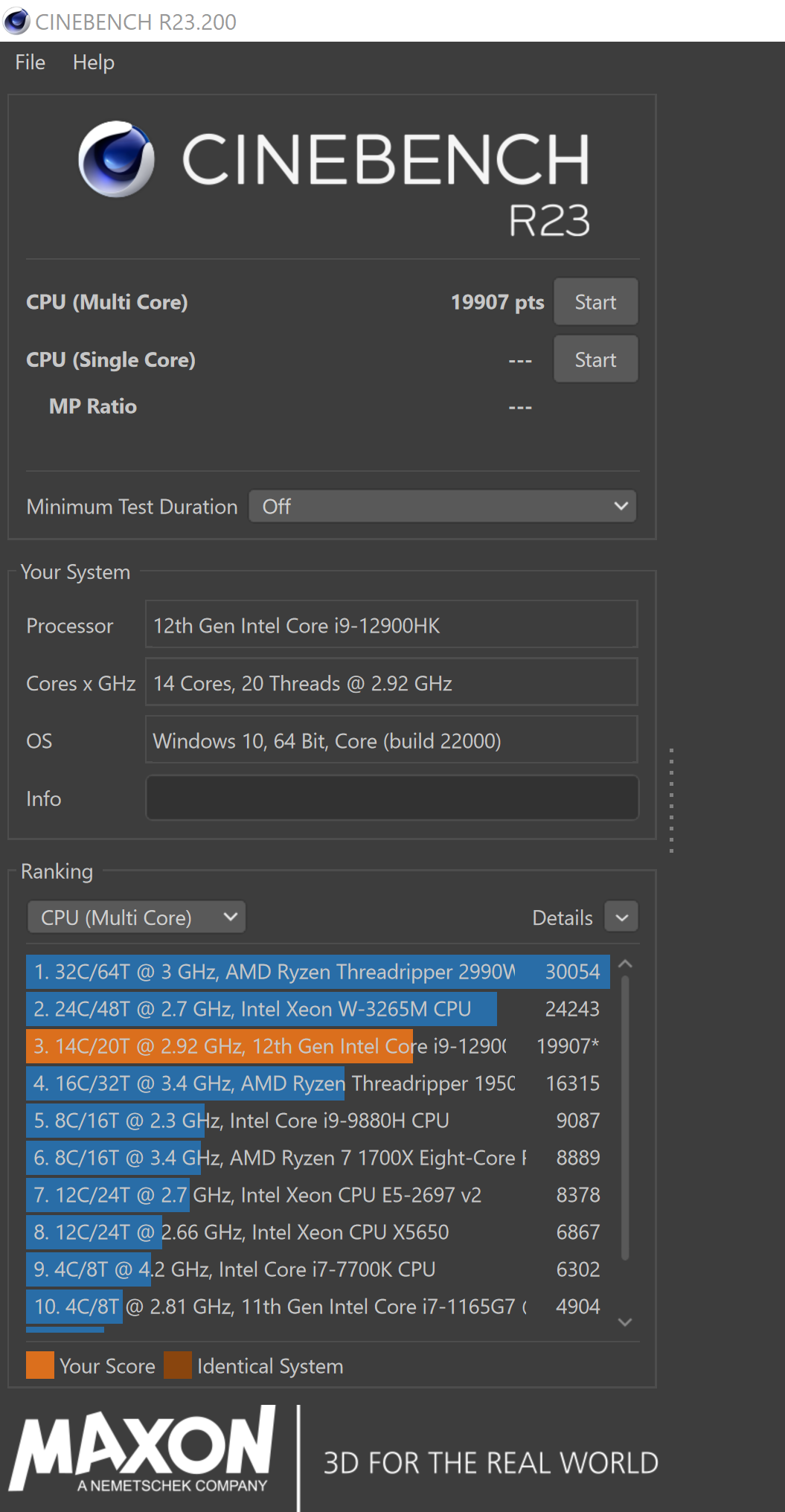Open the Help menu
The height and width of the screenshot is (1512, 785).
pos(93,63)
